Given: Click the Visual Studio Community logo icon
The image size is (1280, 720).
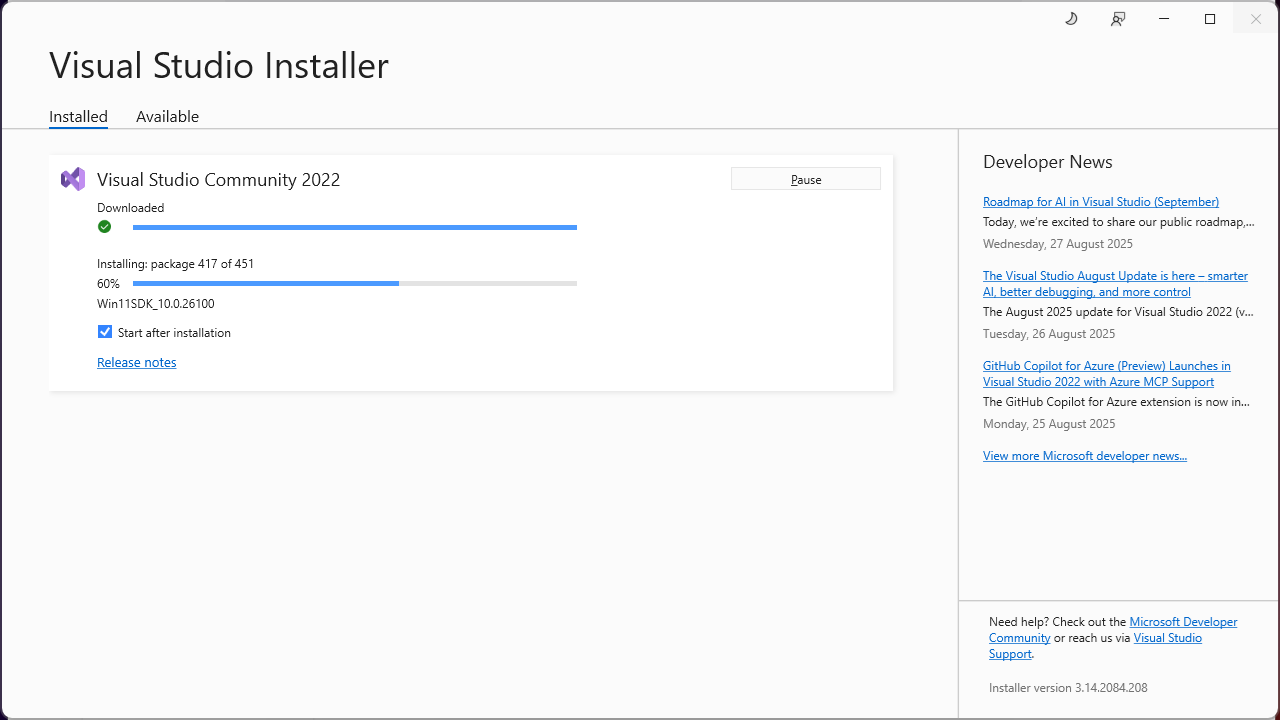Looking at the screenshot, I should point(73,179).
